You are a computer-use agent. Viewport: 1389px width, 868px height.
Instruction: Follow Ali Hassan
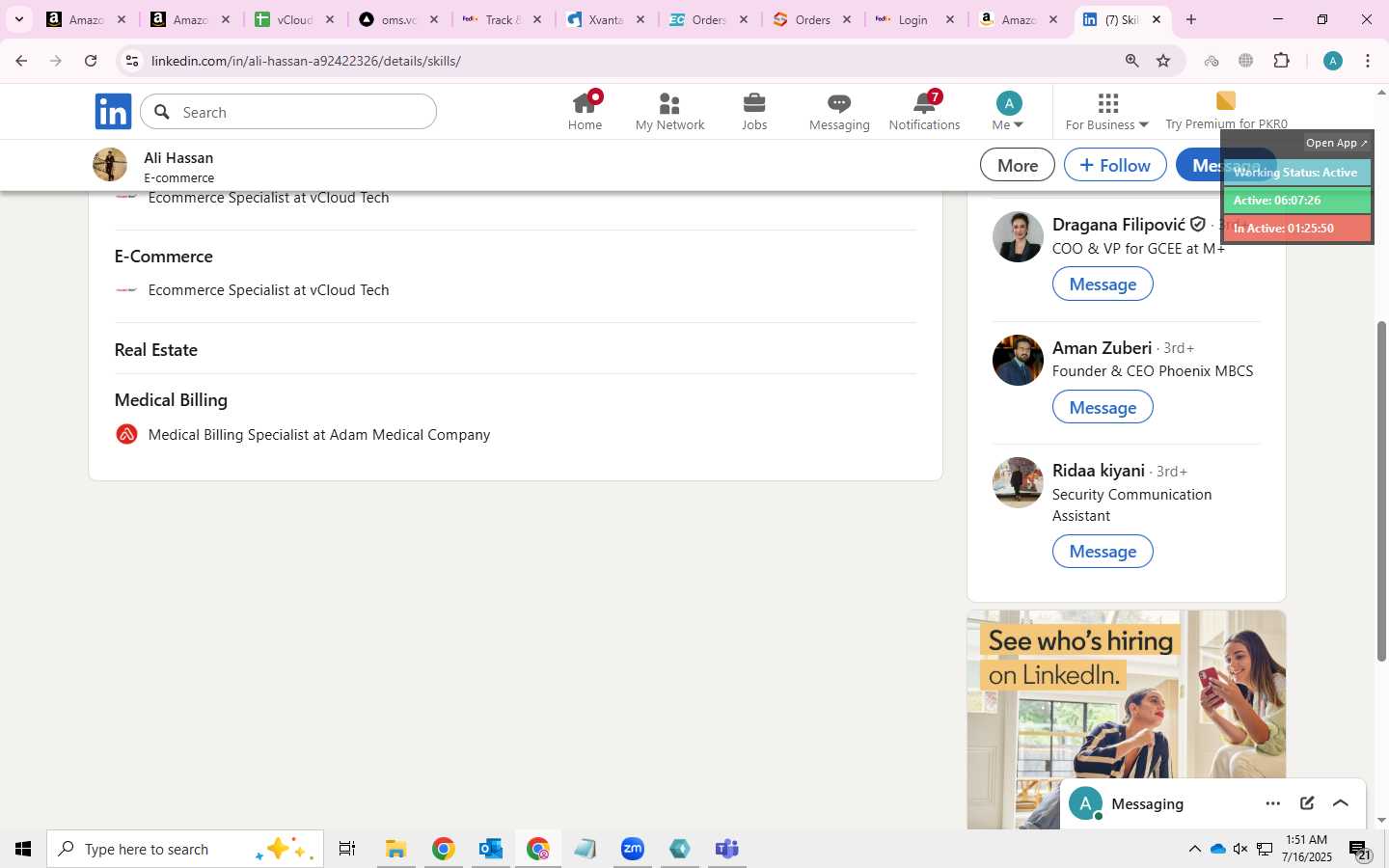(1115, 165)
